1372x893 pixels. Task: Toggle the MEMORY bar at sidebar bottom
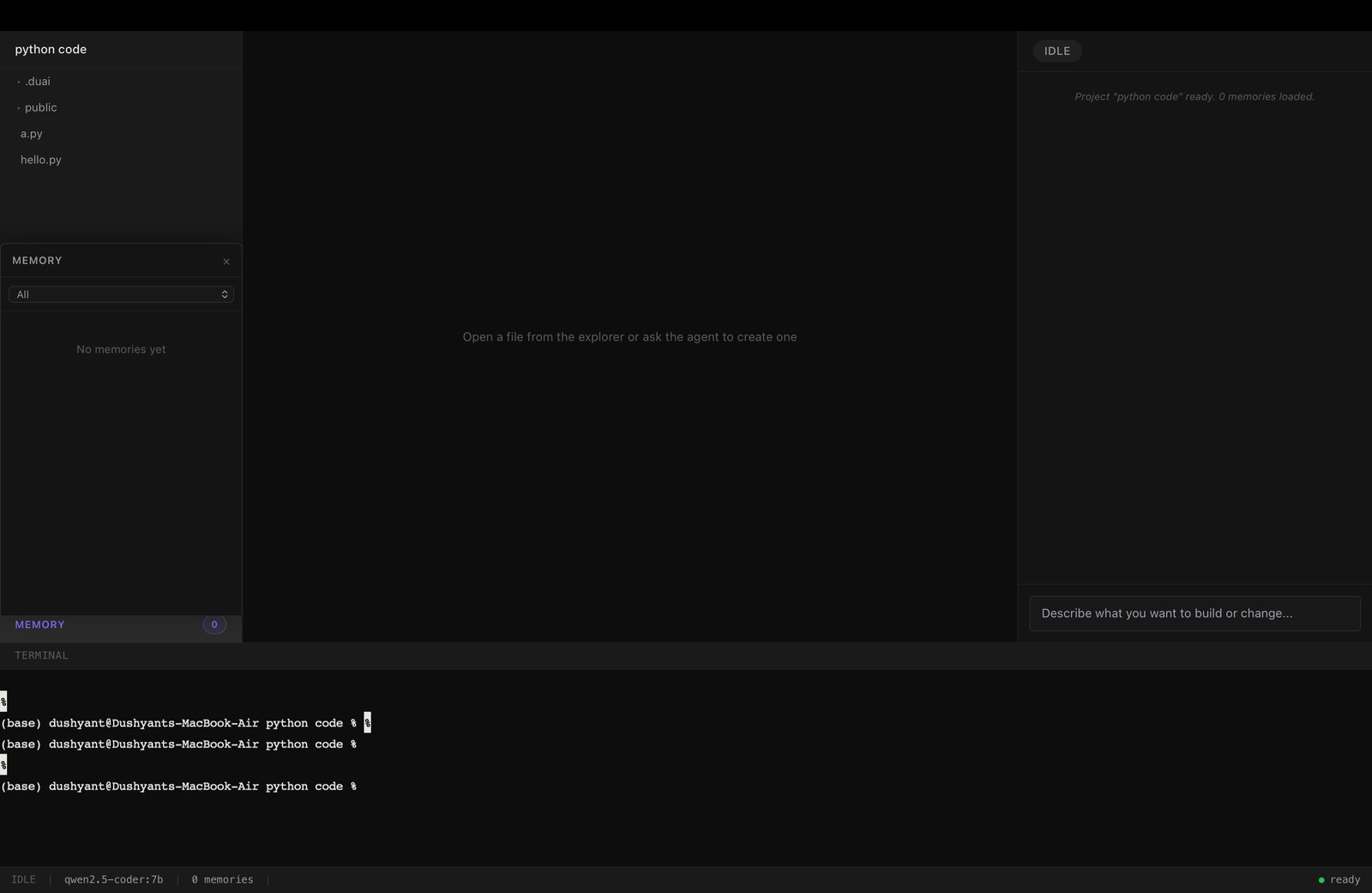(39, 624)
